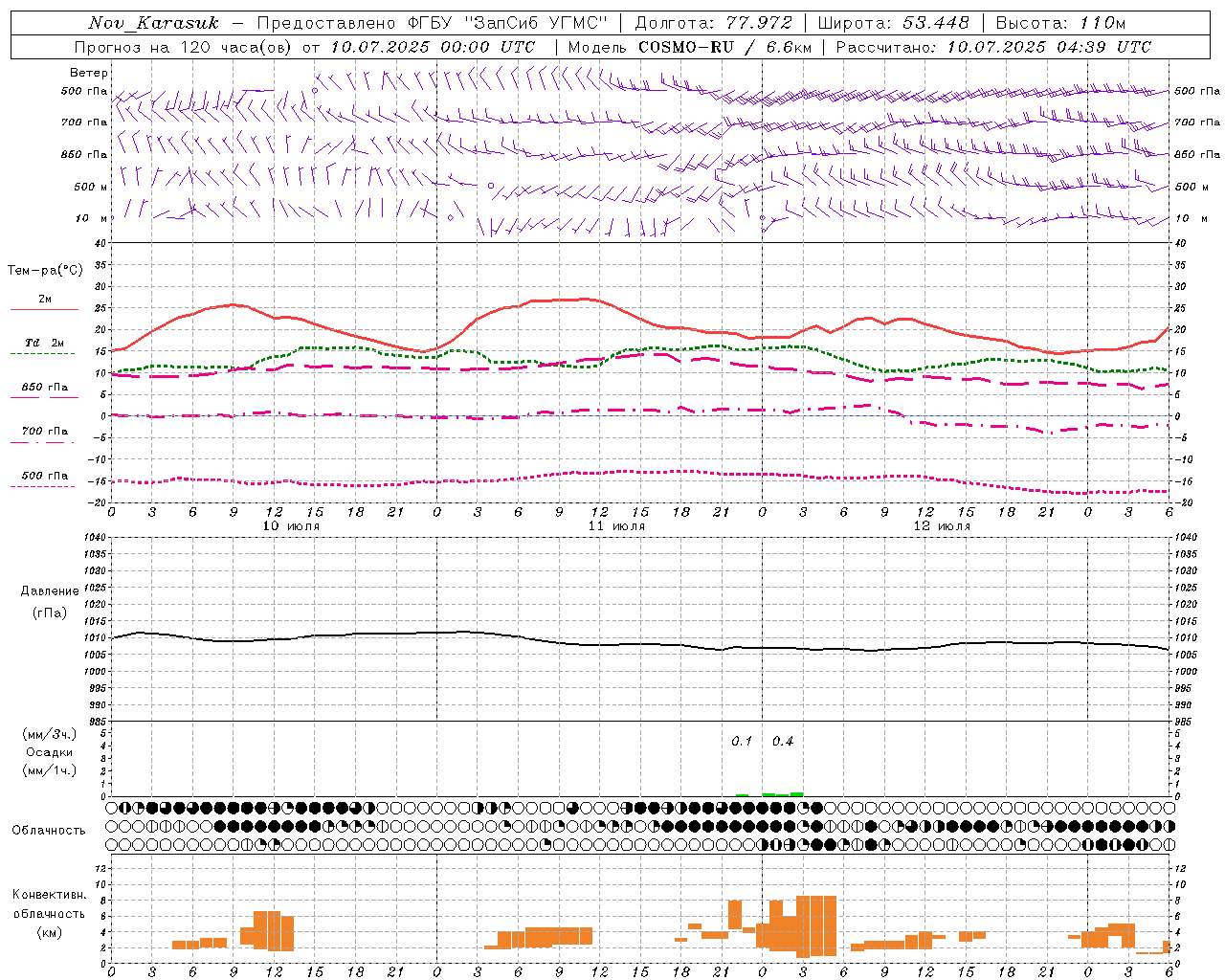Click the computed time '10.07.2025 04:39 UTC'
Screen dimensions: 1225x980
[x=1049, y=47]
